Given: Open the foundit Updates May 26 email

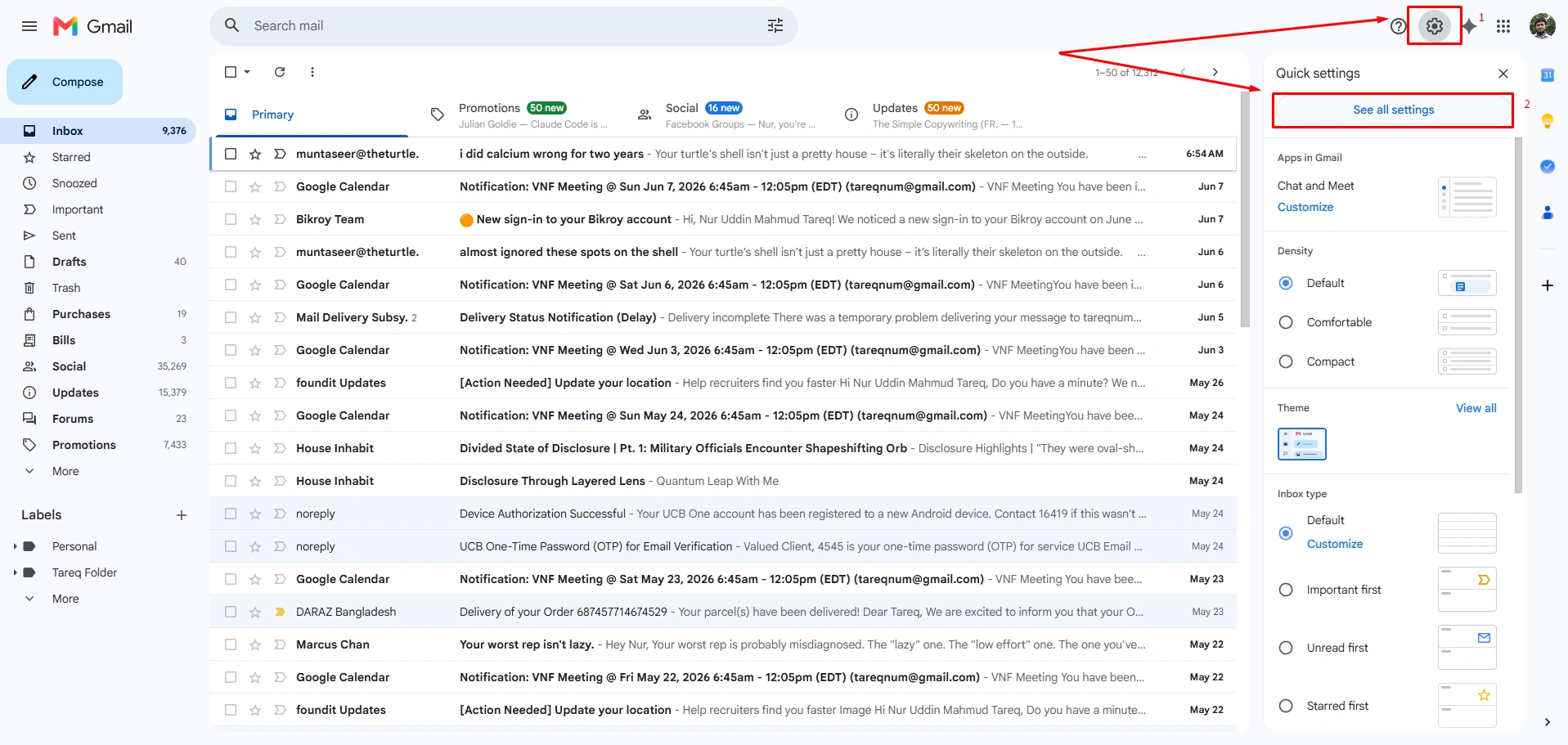Looking at the screenshot, I should [x=723, y=383].
